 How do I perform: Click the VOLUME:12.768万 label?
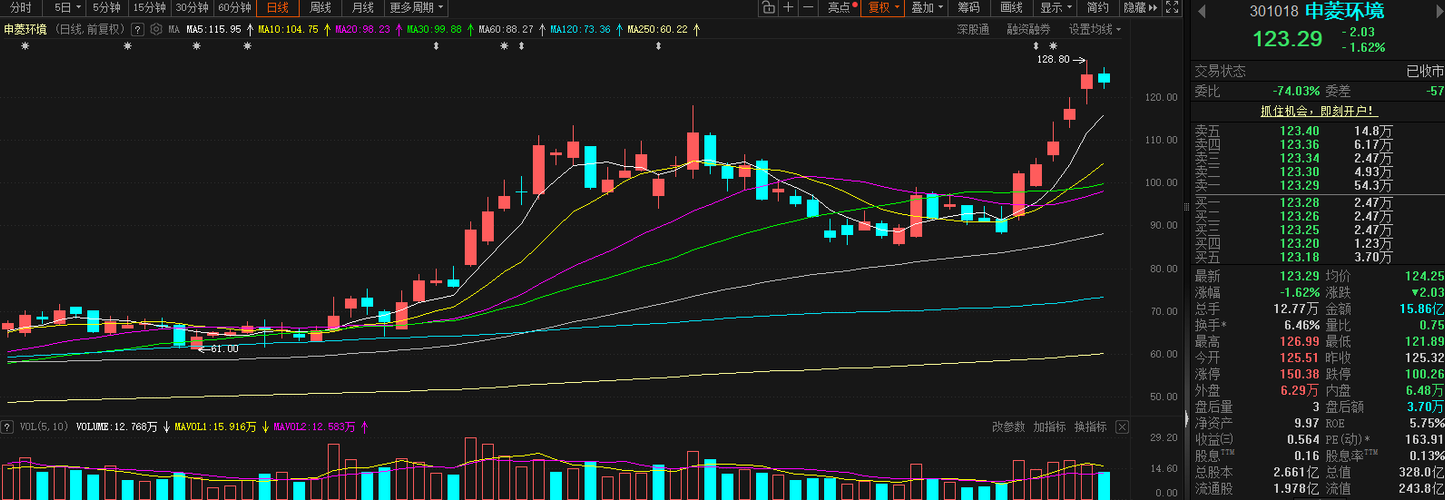point(117,427)
